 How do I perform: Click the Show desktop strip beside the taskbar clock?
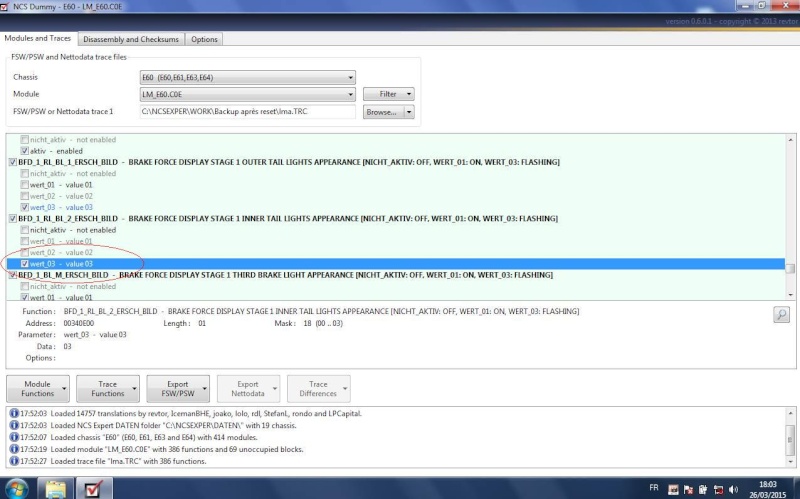pyautogui.click(x=796, y=489)
